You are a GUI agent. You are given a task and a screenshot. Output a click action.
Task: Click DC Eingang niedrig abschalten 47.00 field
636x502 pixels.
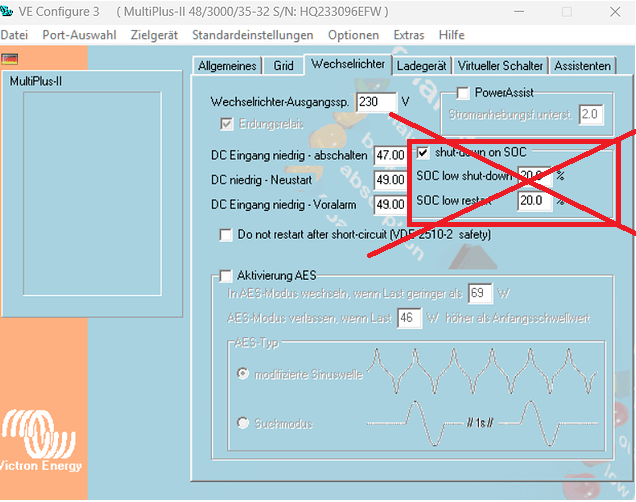390,155
